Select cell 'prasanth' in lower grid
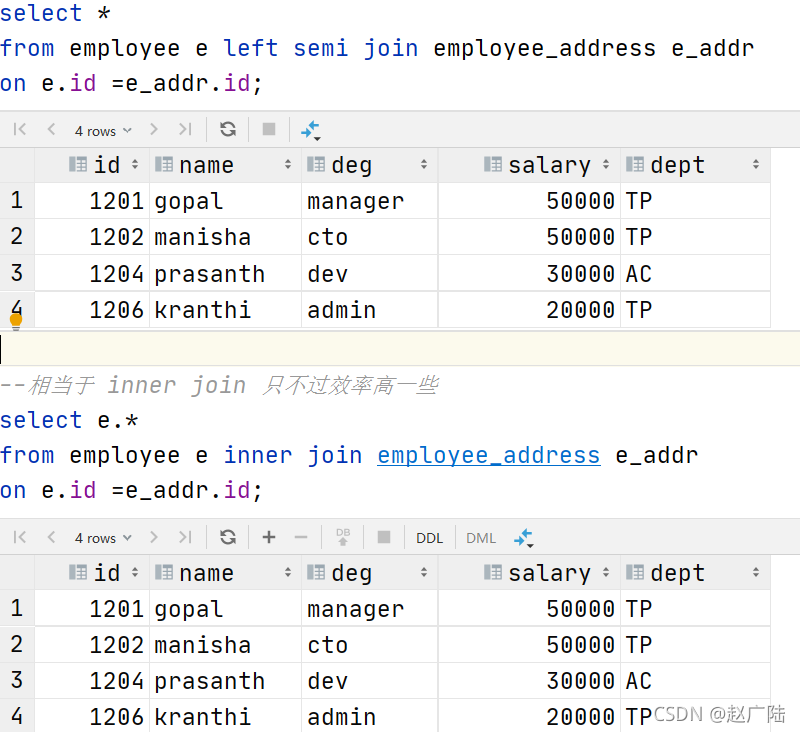This screenshot has height=732, width=800. point(225,681)
